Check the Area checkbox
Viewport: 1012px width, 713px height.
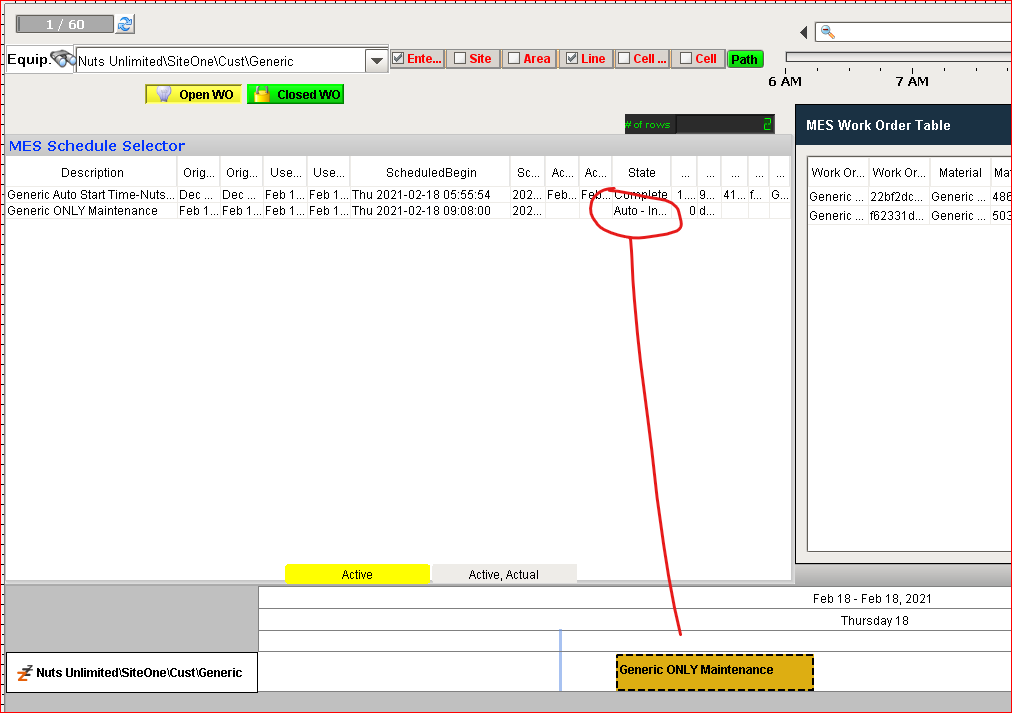pyautogui.click(x=514, y=58)
